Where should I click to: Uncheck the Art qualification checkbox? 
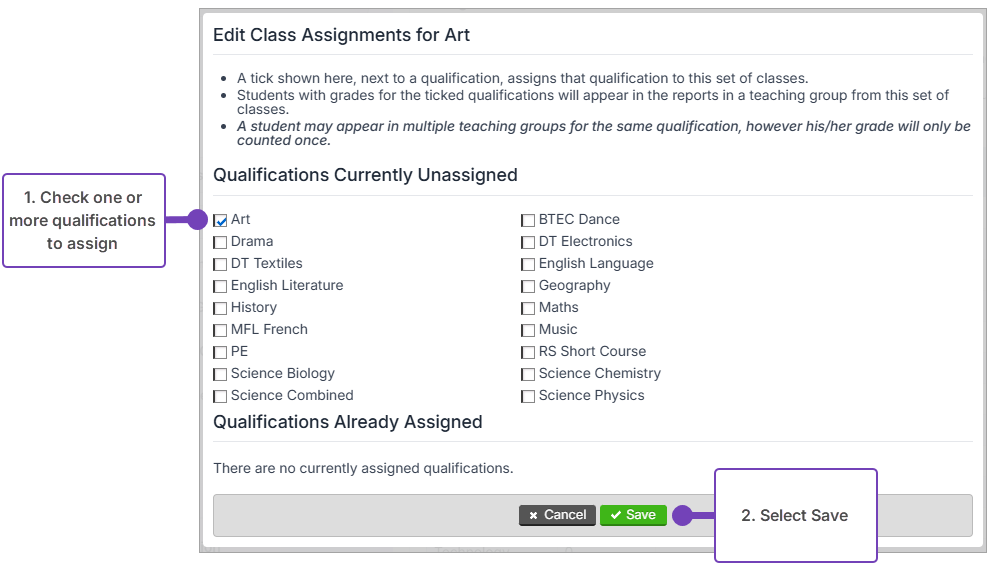(220, 220)
